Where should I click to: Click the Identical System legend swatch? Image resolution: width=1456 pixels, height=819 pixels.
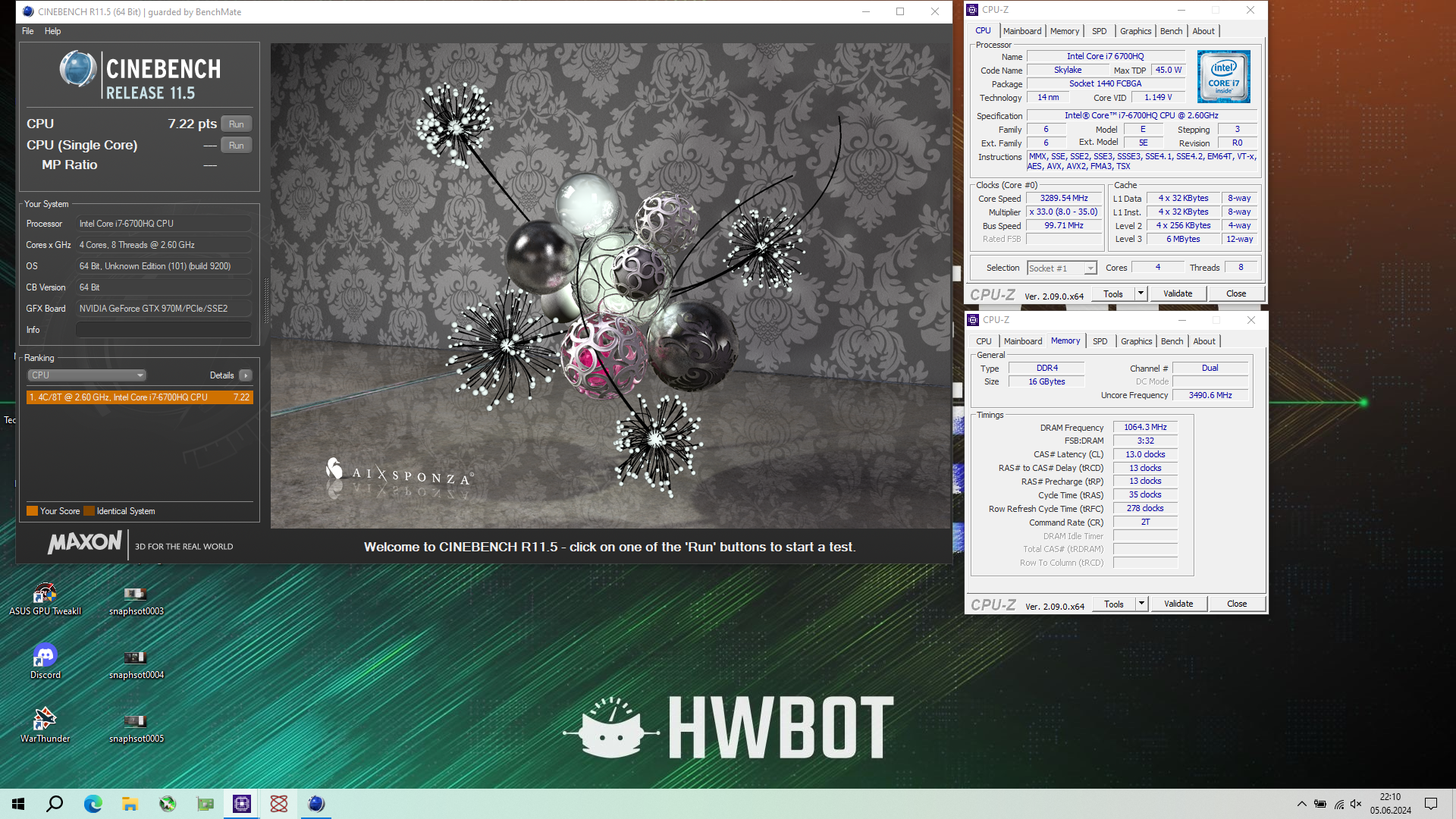[x=89, y=511]
